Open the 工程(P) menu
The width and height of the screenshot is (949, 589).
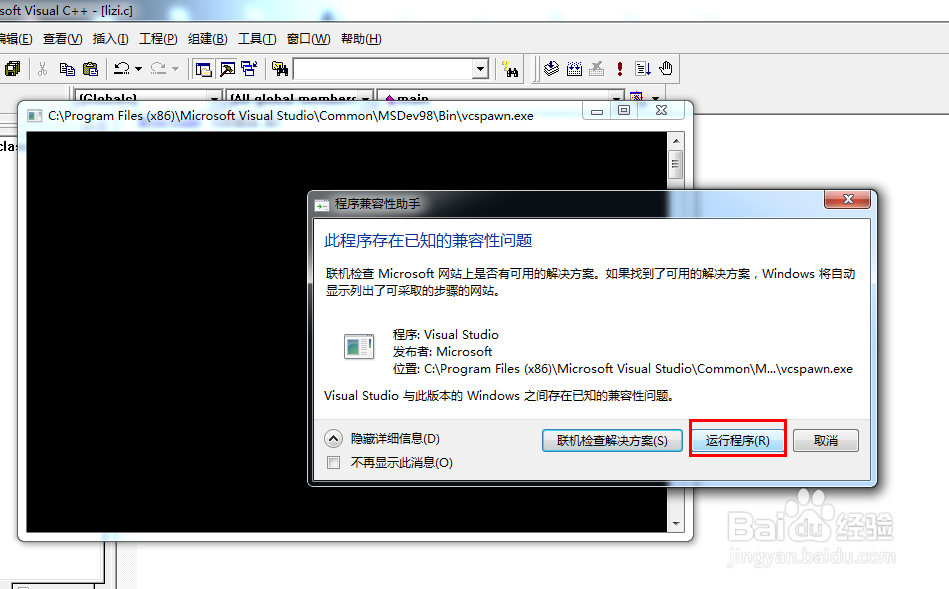pyautogui.click(x=158, y=39)
